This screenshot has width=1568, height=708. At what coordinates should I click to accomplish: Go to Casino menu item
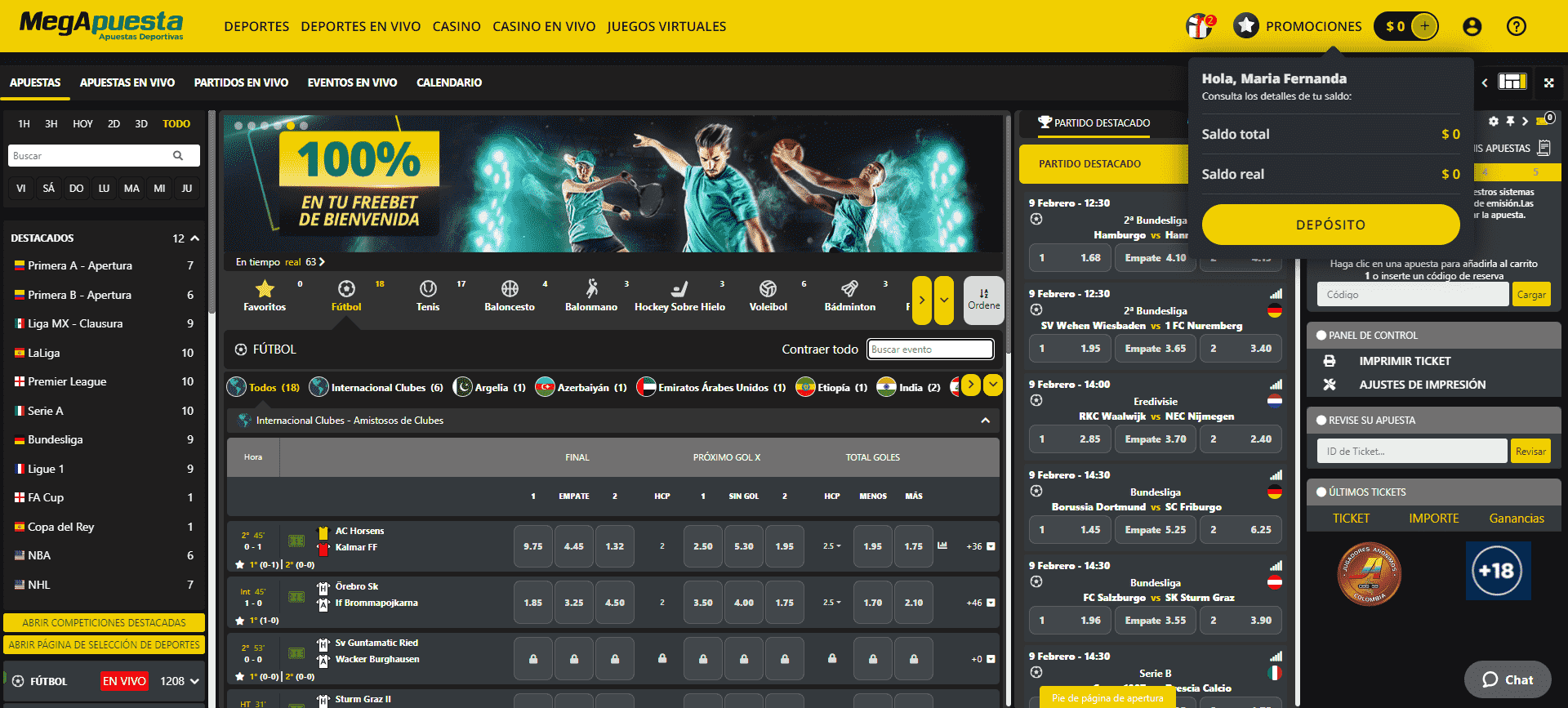[x=457, y=27]
